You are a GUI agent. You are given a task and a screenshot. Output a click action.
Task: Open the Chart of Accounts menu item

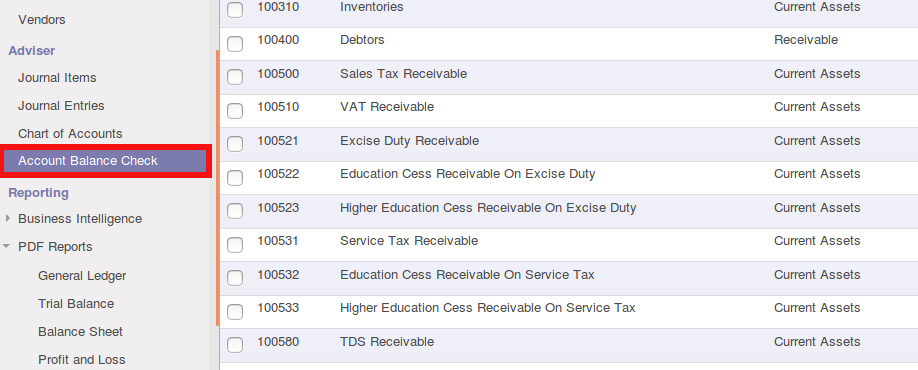[x=70, y=133]
